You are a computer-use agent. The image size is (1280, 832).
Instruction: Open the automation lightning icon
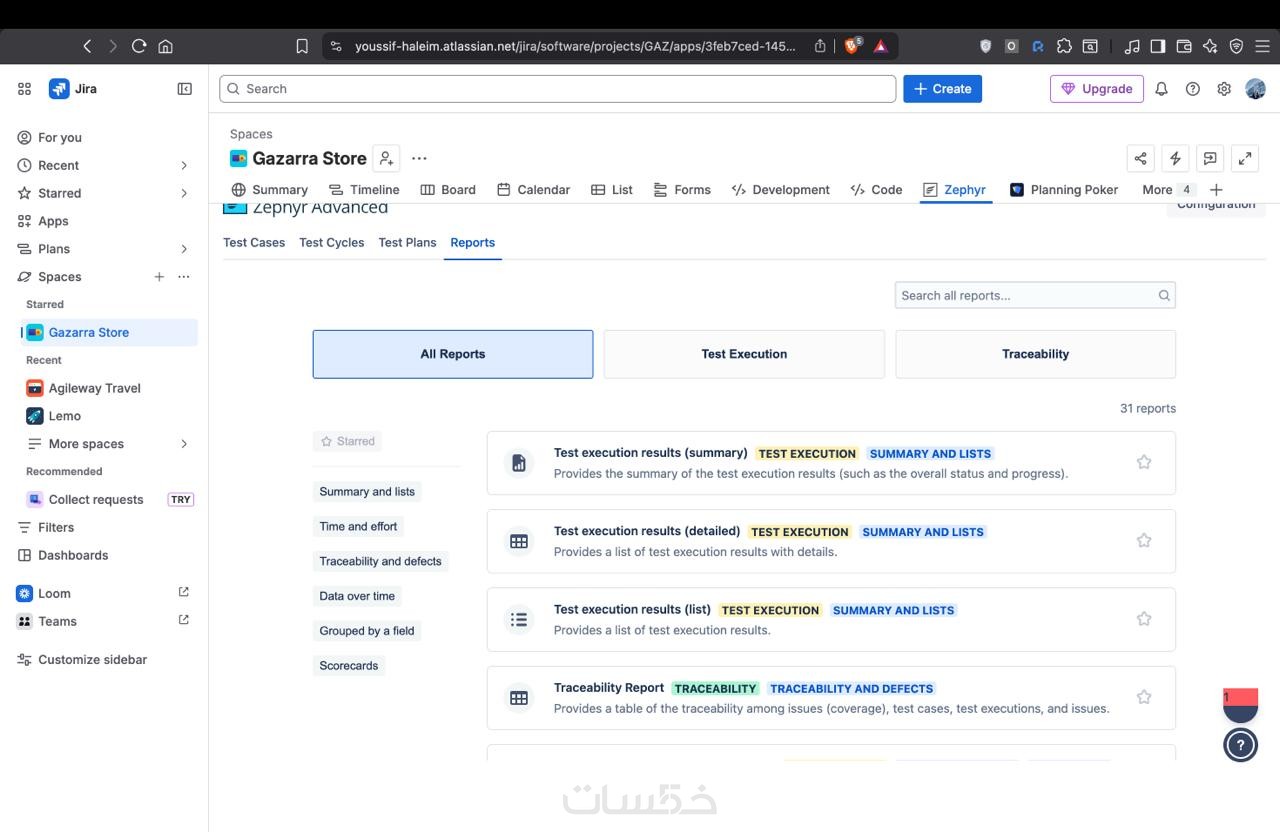click(x=1175, y=158)
